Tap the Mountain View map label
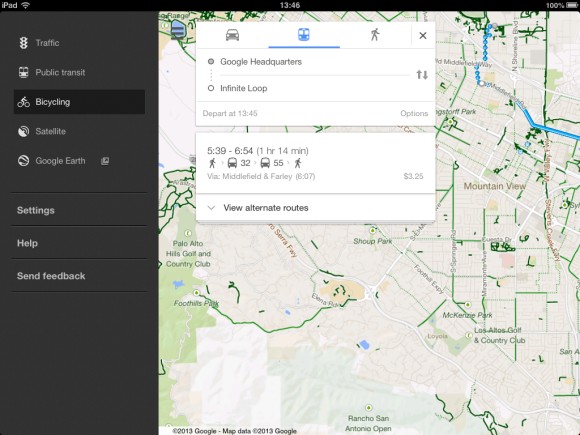This screenshot has height=435, width=580. coord(495,186)
